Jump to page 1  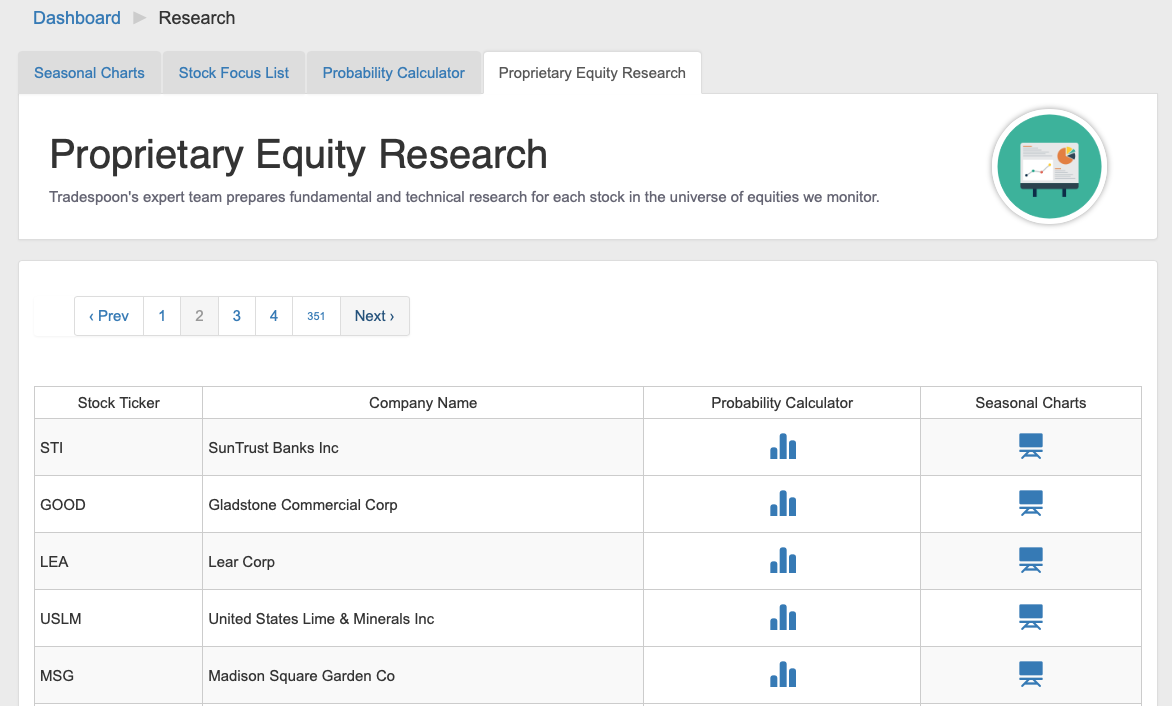pyautogui.click(x=162, y=316)
